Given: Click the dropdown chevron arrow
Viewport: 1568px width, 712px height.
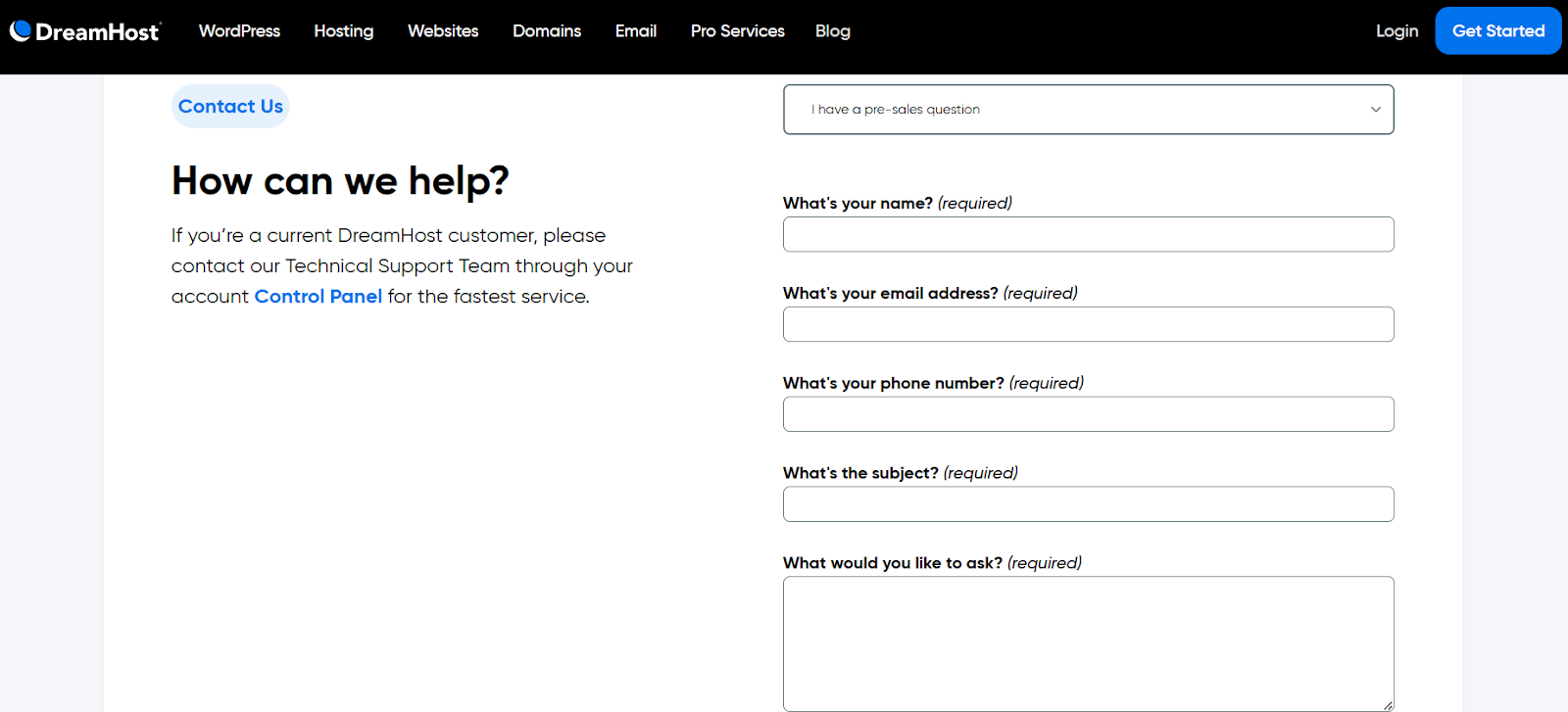Looking at the screenshot, I should point(1374,109).
